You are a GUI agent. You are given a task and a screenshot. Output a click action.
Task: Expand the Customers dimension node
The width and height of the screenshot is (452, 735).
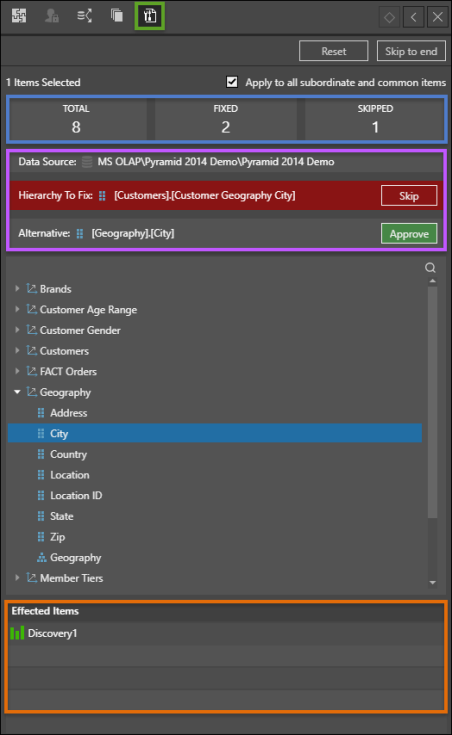pyautogui.click(x=17, y=350)
